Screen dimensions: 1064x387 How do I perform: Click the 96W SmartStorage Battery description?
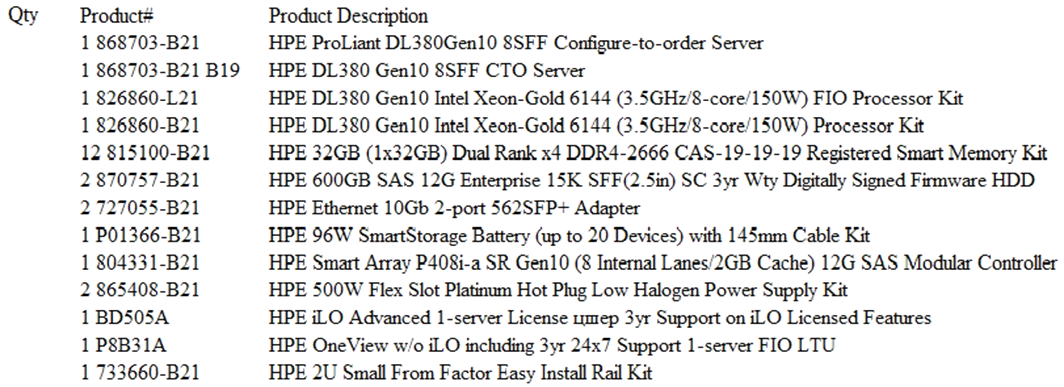[569, 236]
